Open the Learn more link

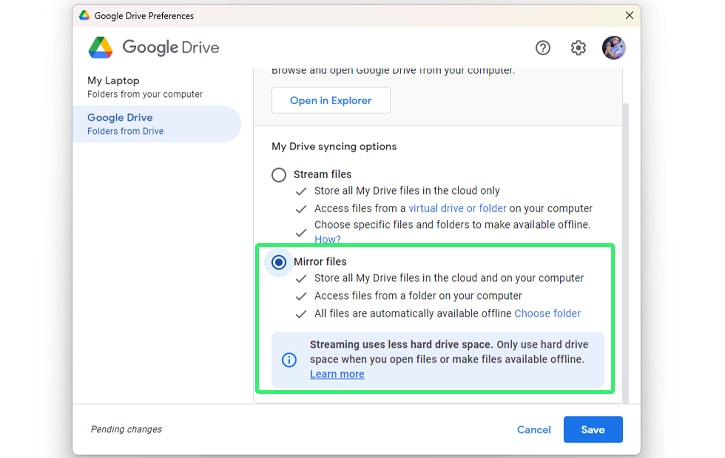tap(337, 374)
